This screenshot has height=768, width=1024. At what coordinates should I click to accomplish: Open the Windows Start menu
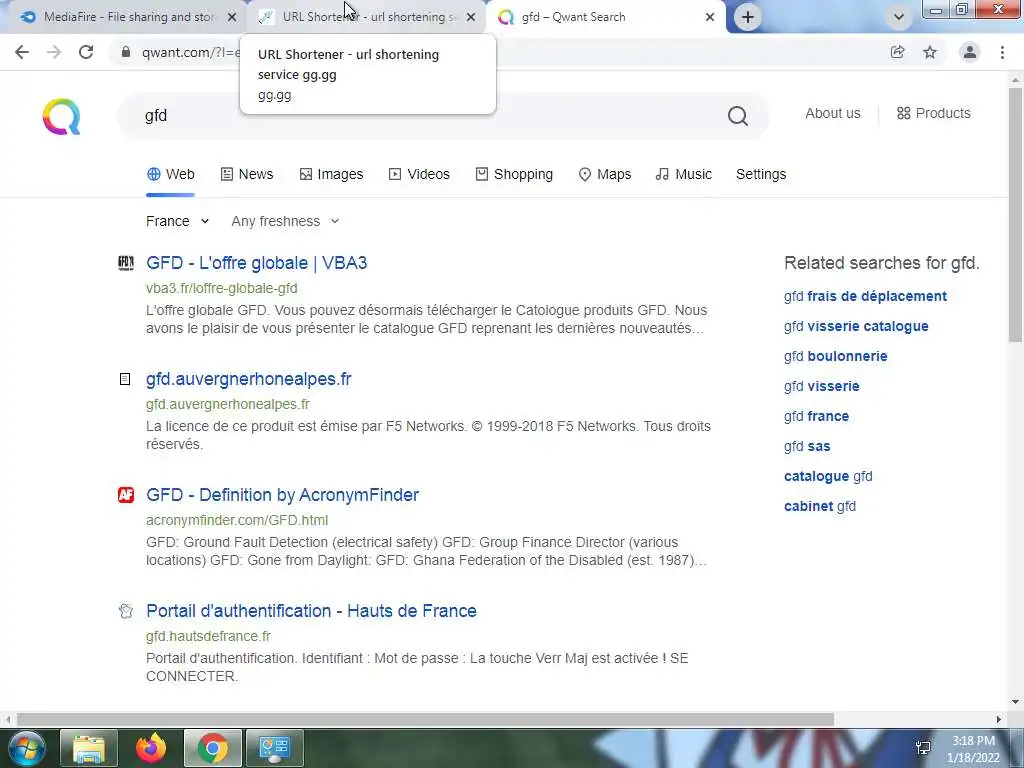(x=26, y=748)
